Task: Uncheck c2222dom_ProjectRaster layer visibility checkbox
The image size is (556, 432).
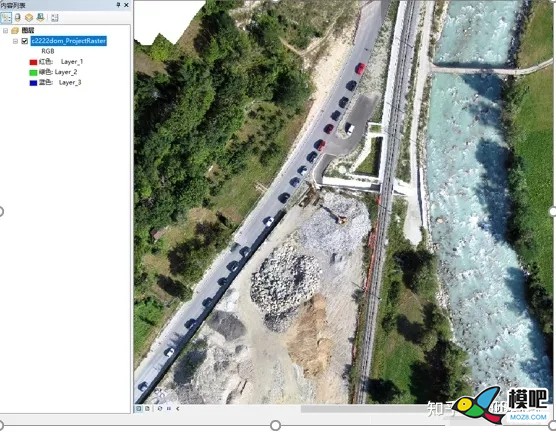Action: click(x=24, y=41)
